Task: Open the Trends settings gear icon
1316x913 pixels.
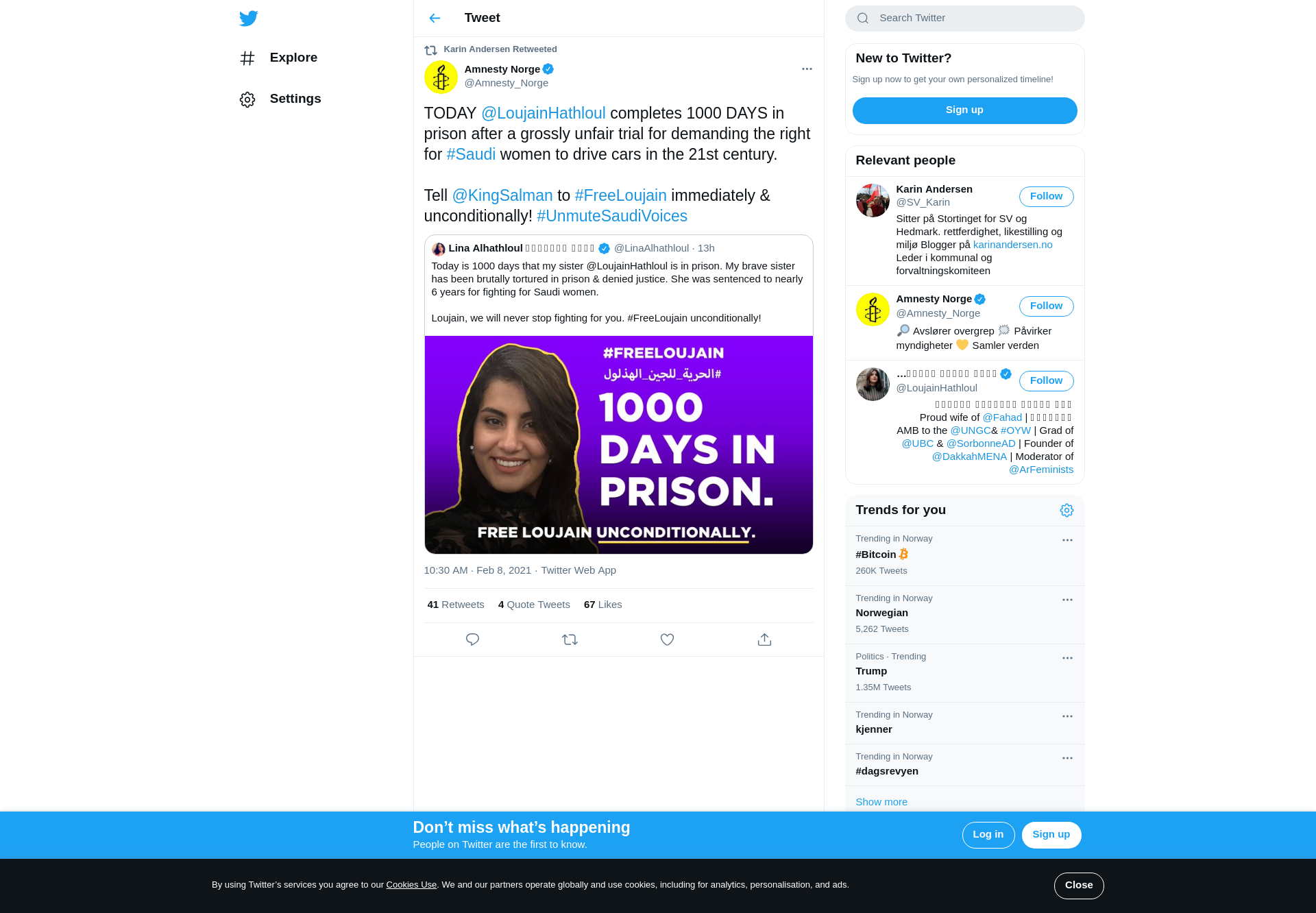Action: (x=1067, y=510)
